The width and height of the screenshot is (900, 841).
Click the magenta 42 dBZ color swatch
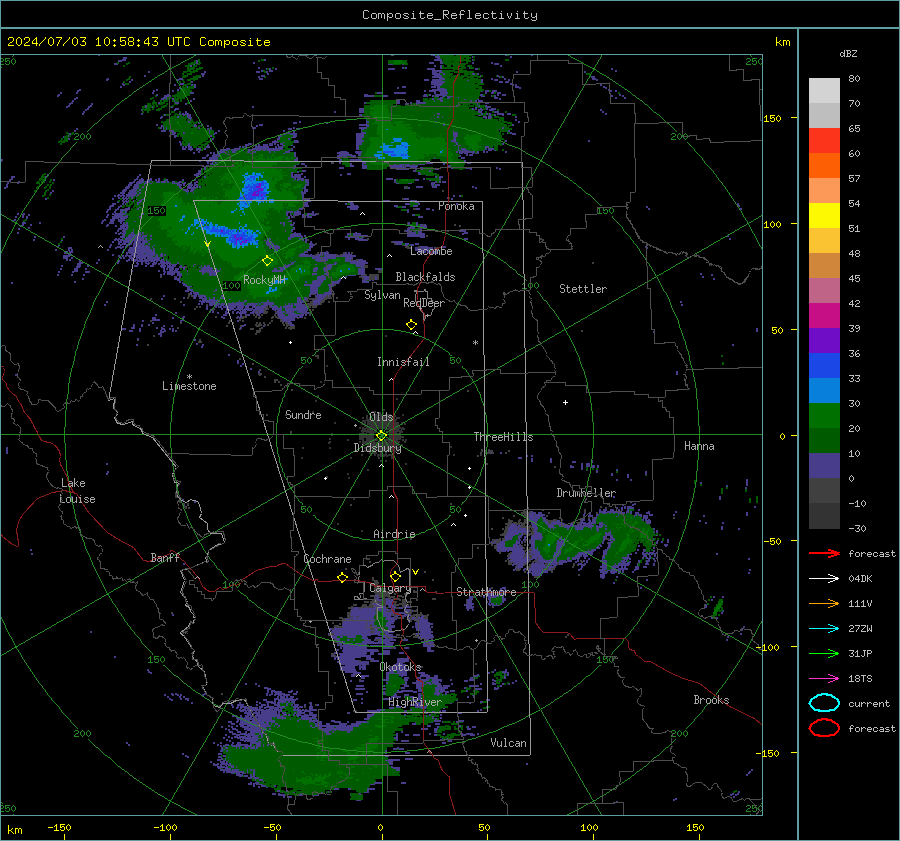click(824, 315)
